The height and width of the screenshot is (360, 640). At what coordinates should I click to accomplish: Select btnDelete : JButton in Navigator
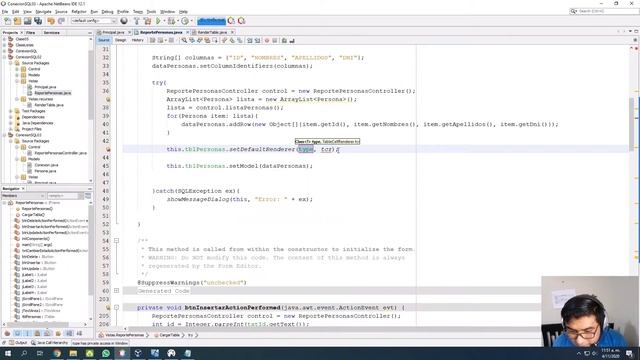pyautogui.click(x=38, y=257)
